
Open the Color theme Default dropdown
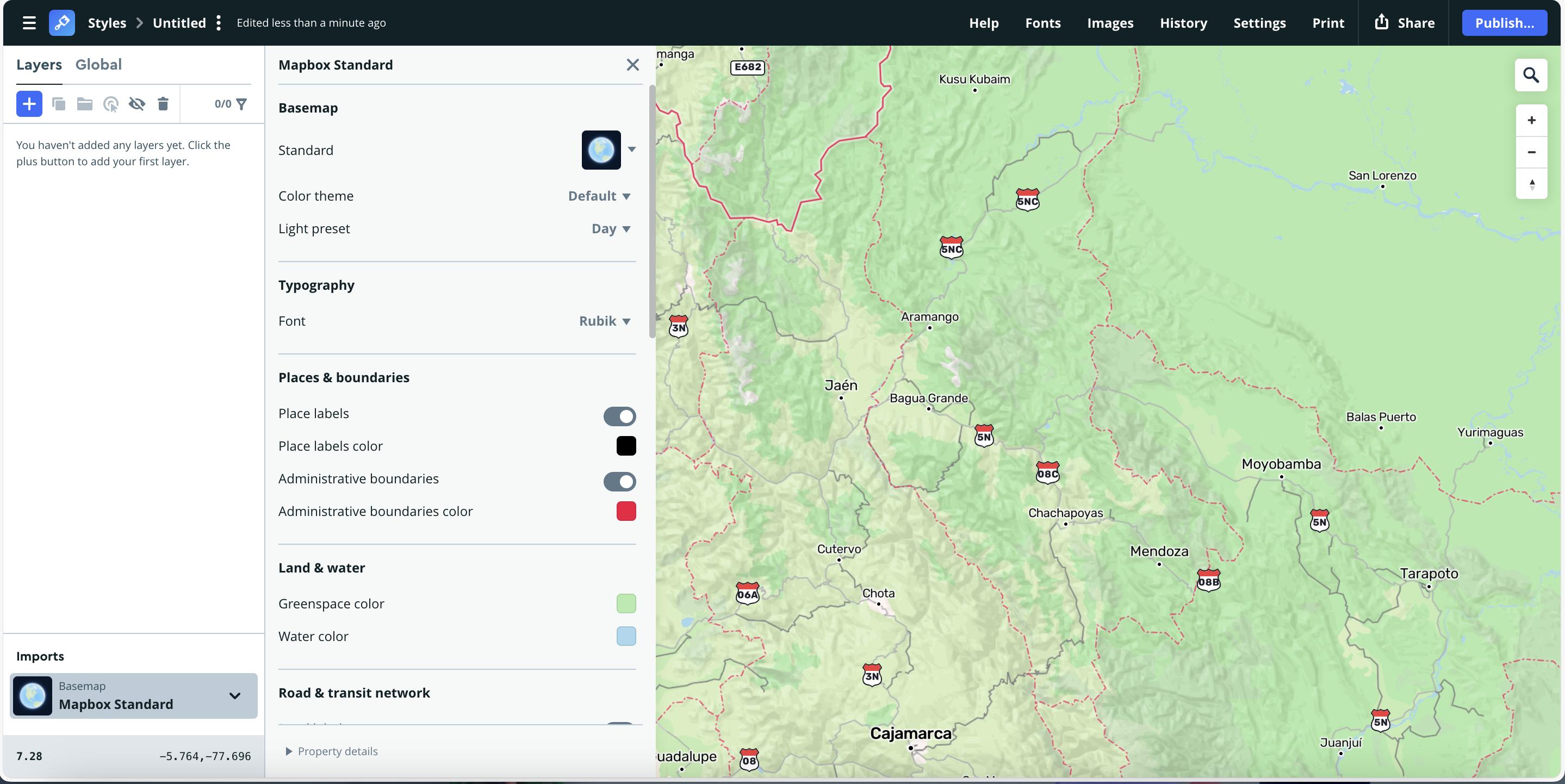tap(599, 196)
